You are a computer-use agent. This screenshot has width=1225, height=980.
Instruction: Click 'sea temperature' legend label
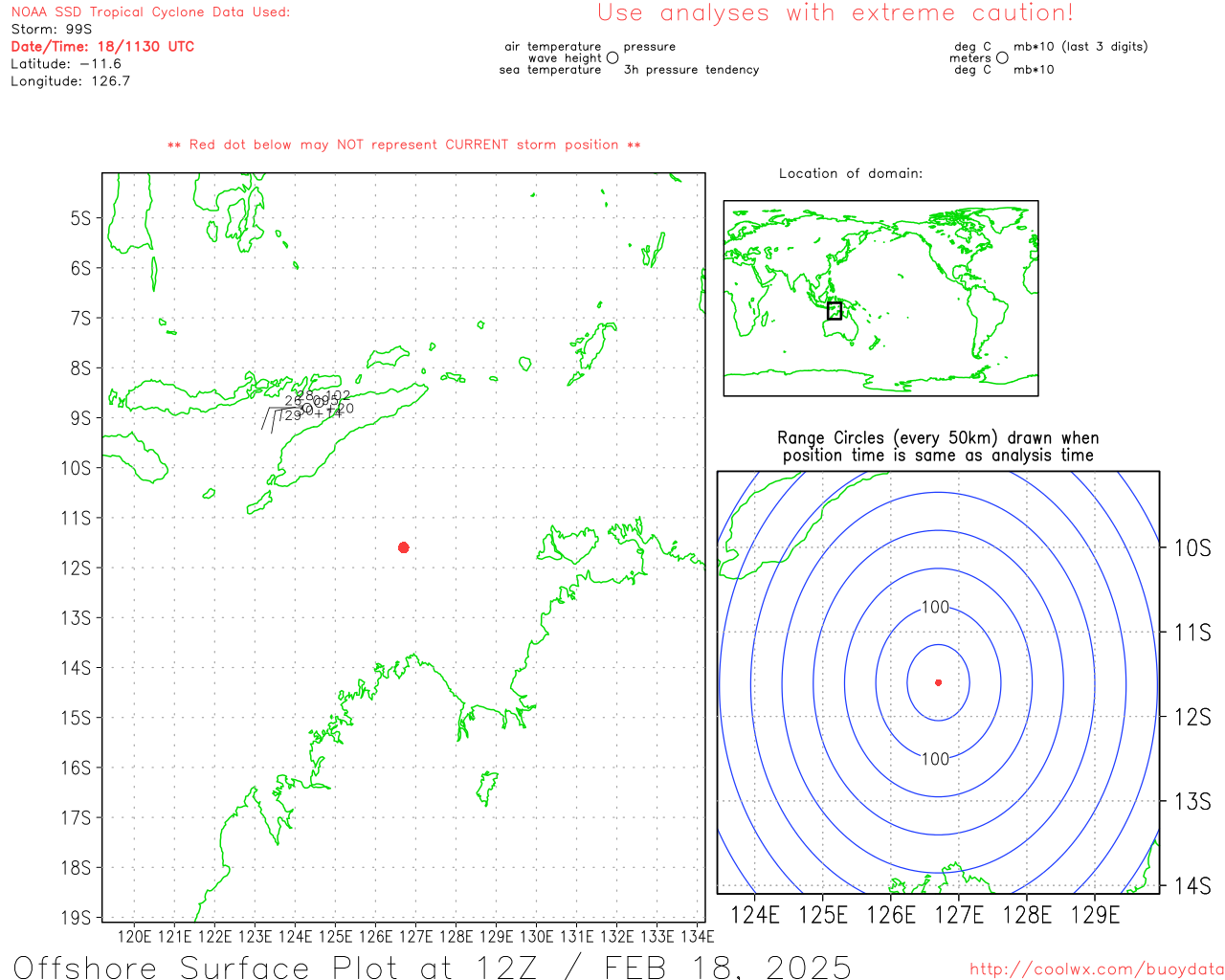click(x=550, y=70)
